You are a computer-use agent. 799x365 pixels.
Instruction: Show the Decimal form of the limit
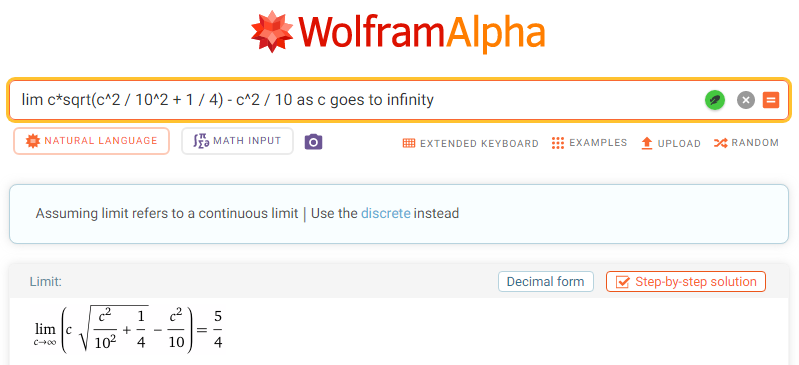pos(546,281)
